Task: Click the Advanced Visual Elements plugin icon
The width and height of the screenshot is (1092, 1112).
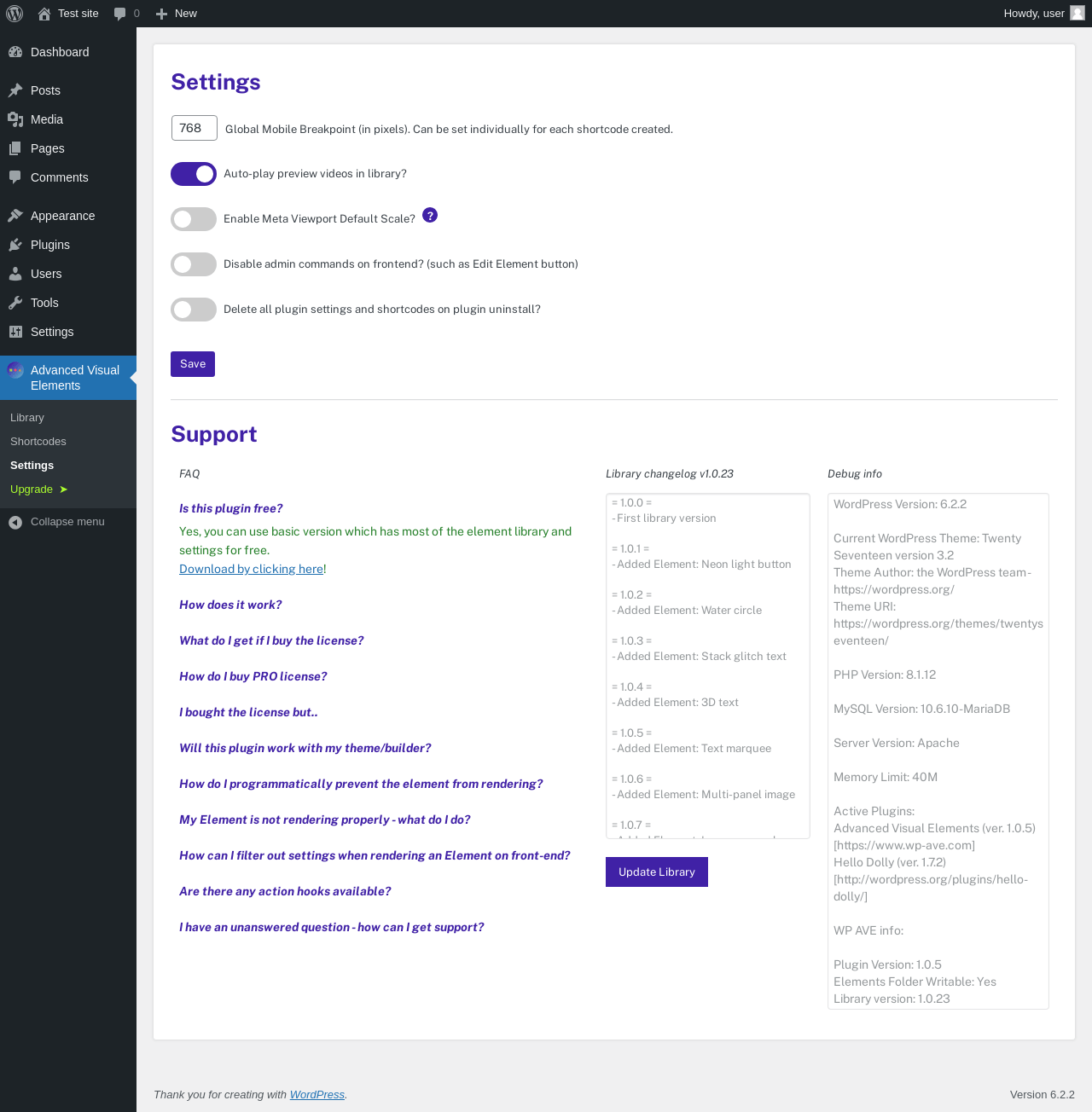Action: (x=15, y=370)
